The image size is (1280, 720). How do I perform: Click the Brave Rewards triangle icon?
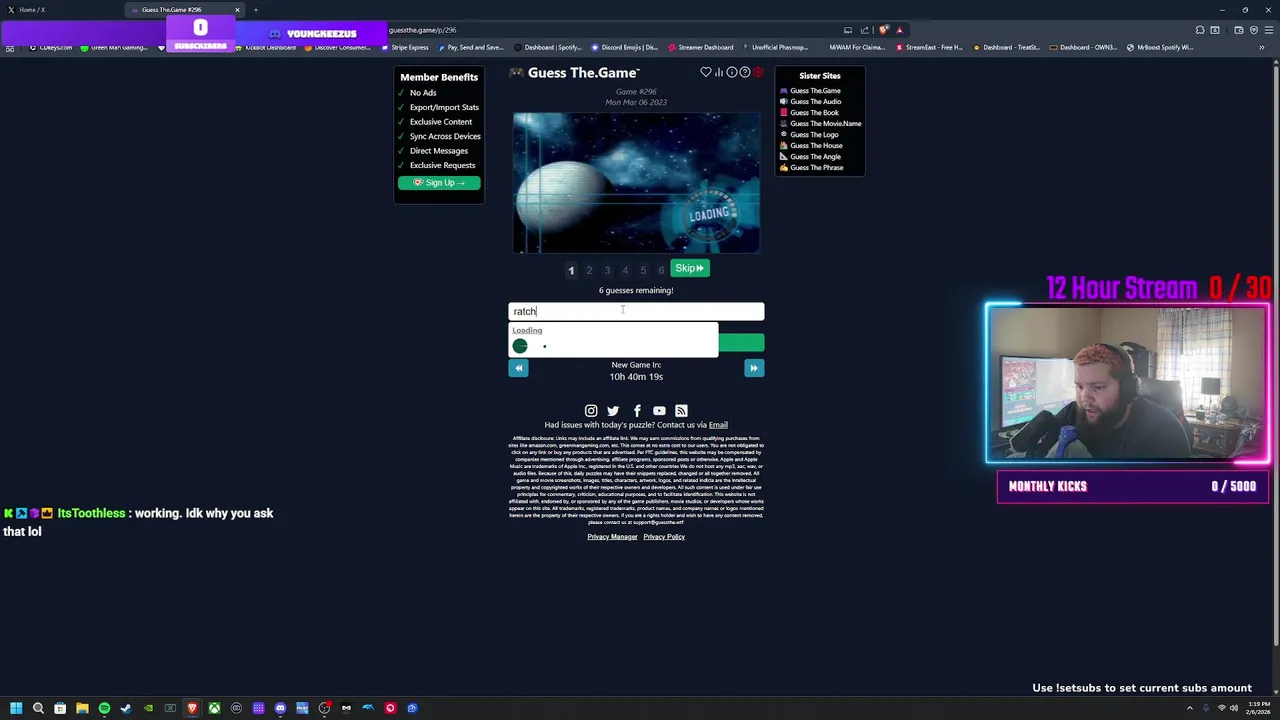tap(899, 30)
